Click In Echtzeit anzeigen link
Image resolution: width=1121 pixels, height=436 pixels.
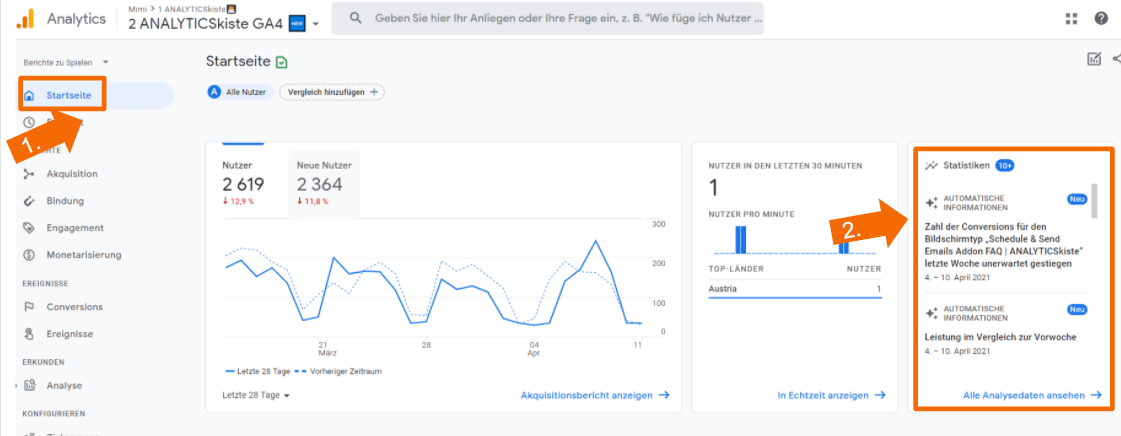point(831,395)
